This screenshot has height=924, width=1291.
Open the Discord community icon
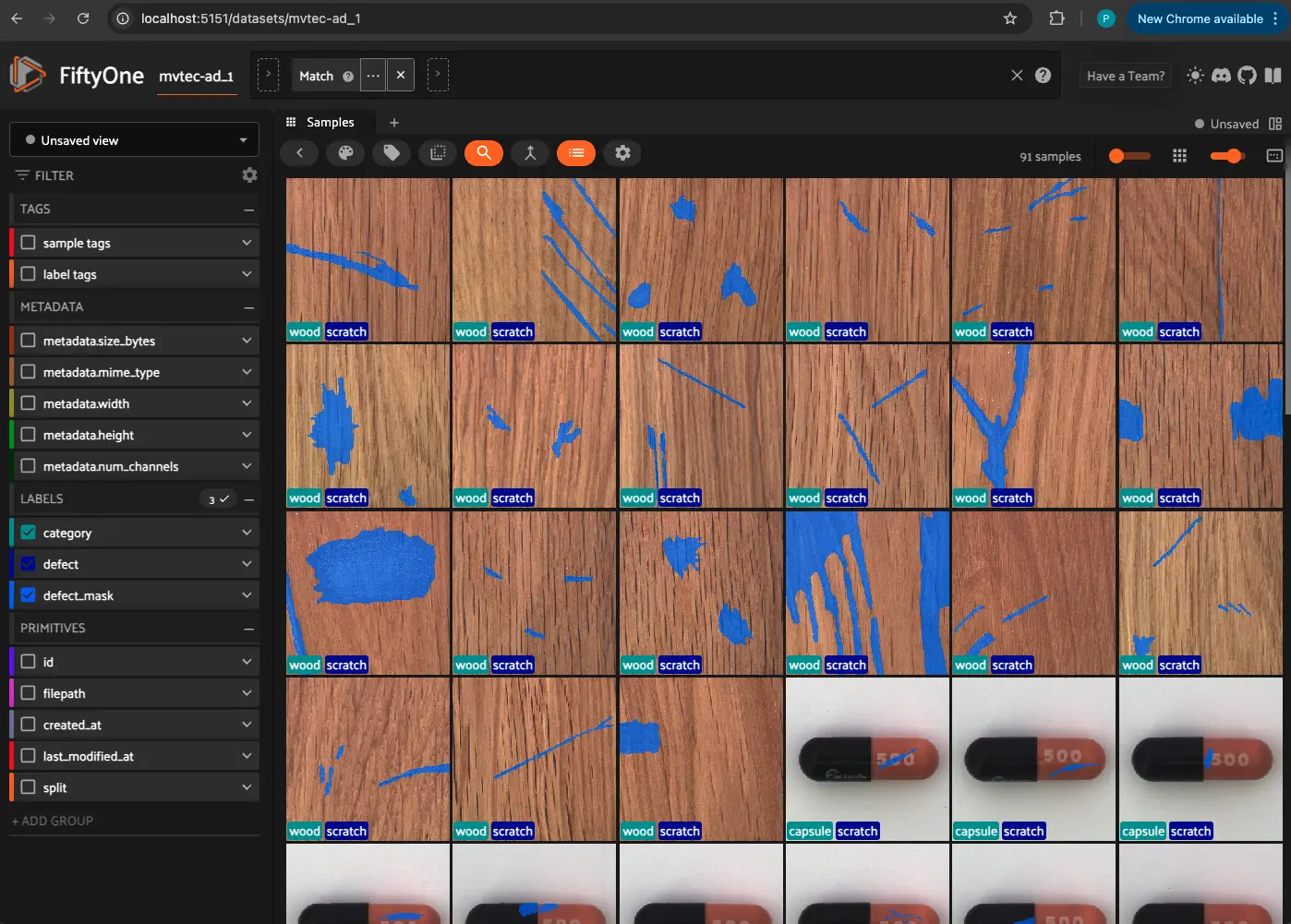pyautogui.click(x=1221, y=76)
